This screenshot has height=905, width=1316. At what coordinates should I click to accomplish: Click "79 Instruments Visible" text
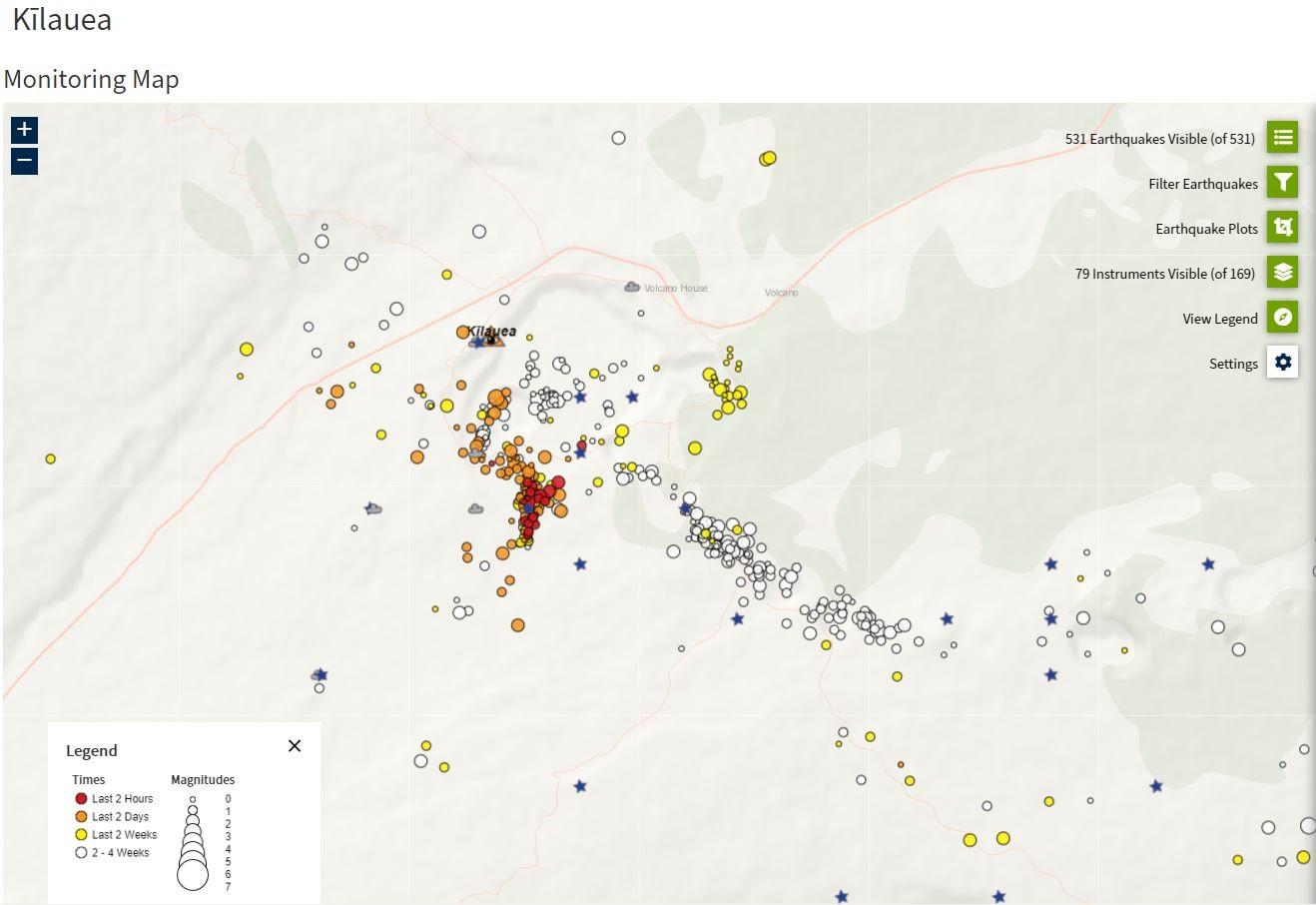pos(1164,274)
